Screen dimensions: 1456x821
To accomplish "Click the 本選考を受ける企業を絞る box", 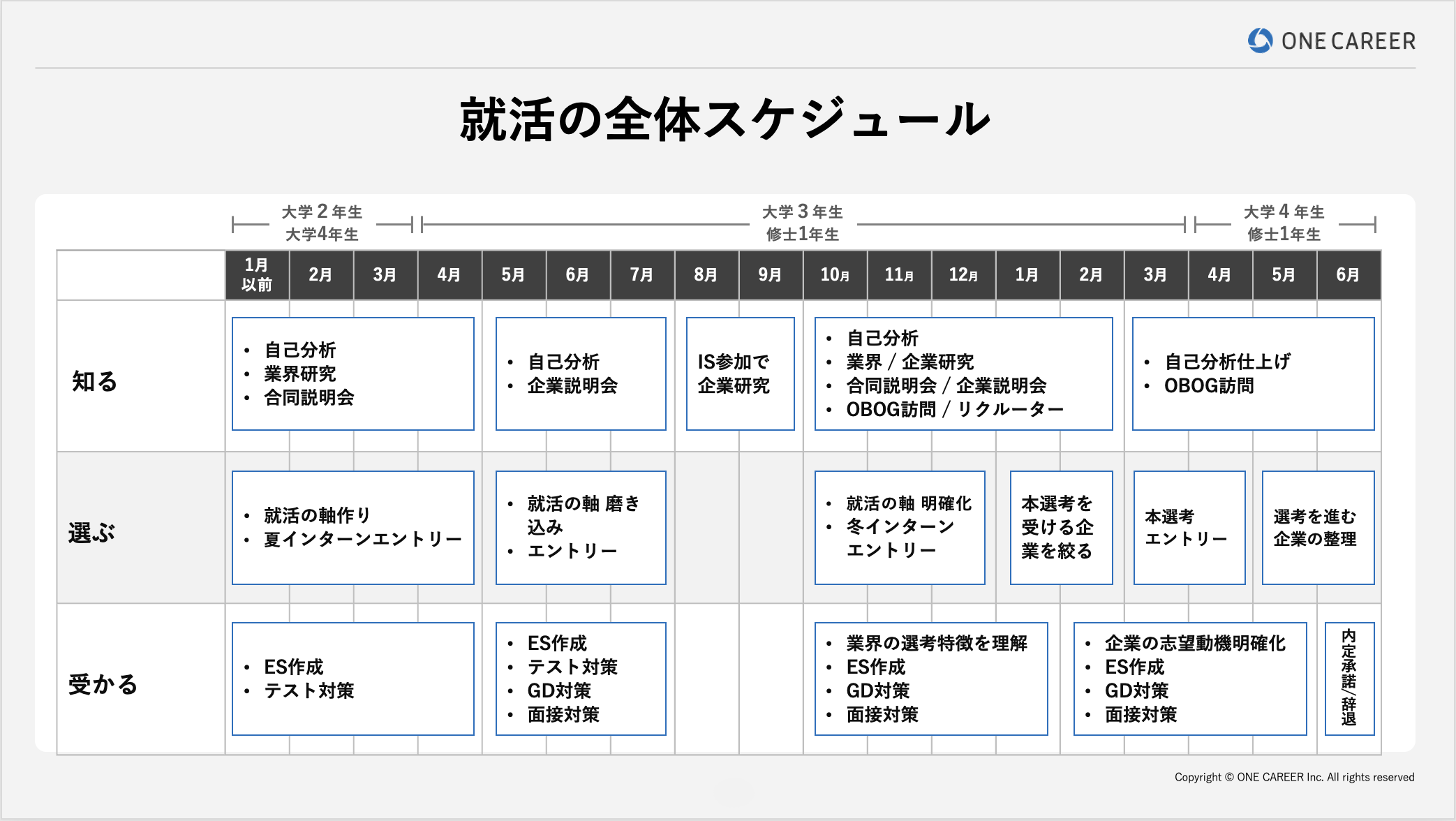I will [1060, 527].
